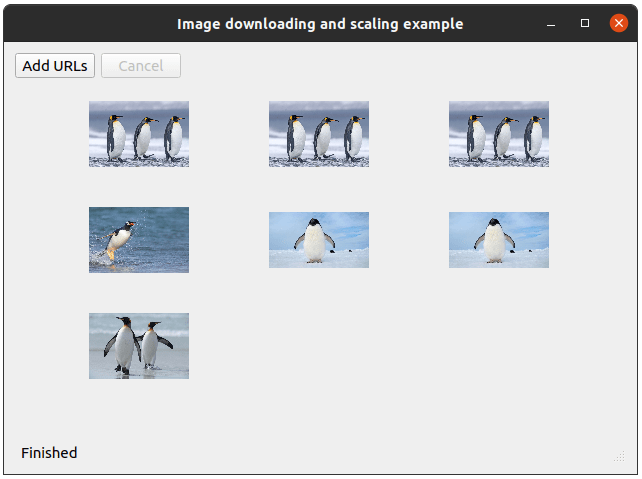Screen dimensions: 642x479
Task: Click the empty status bar area beside Finished
Action: [x=330, y=453]
